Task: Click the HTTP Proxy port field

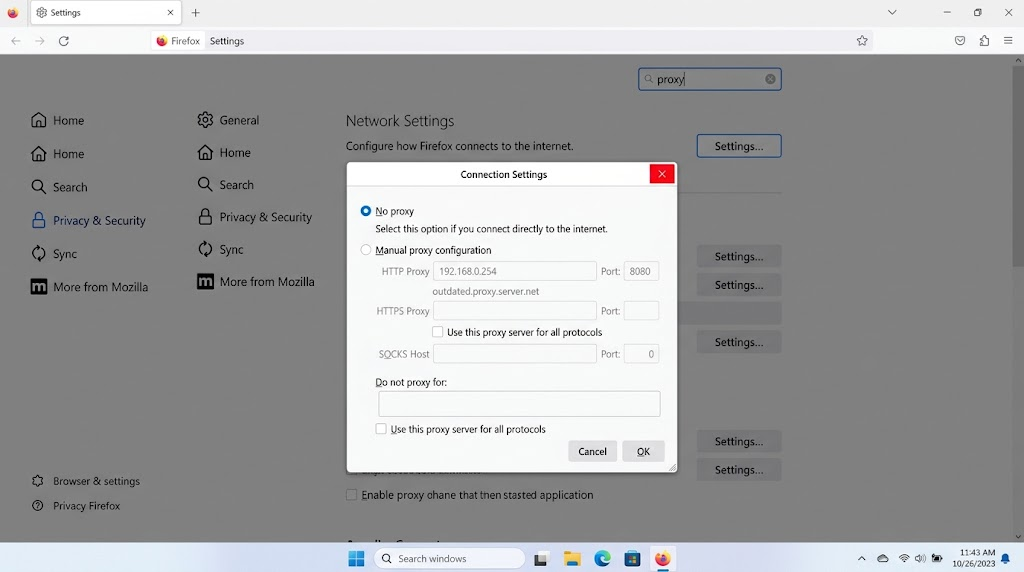Action: pos(641,271)
